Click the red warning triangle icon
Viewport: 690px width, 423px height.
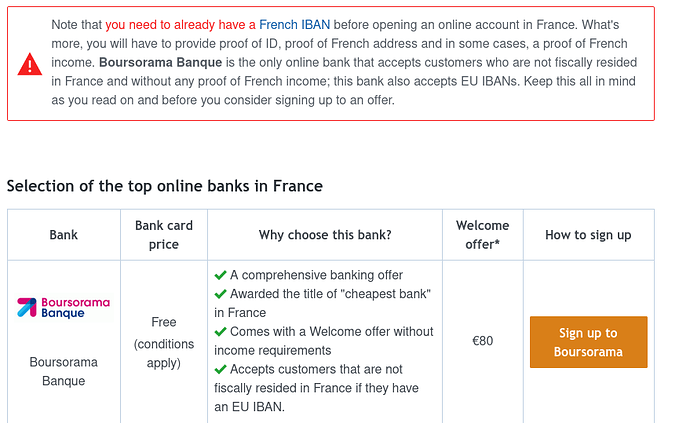click(x=30, y=64)
